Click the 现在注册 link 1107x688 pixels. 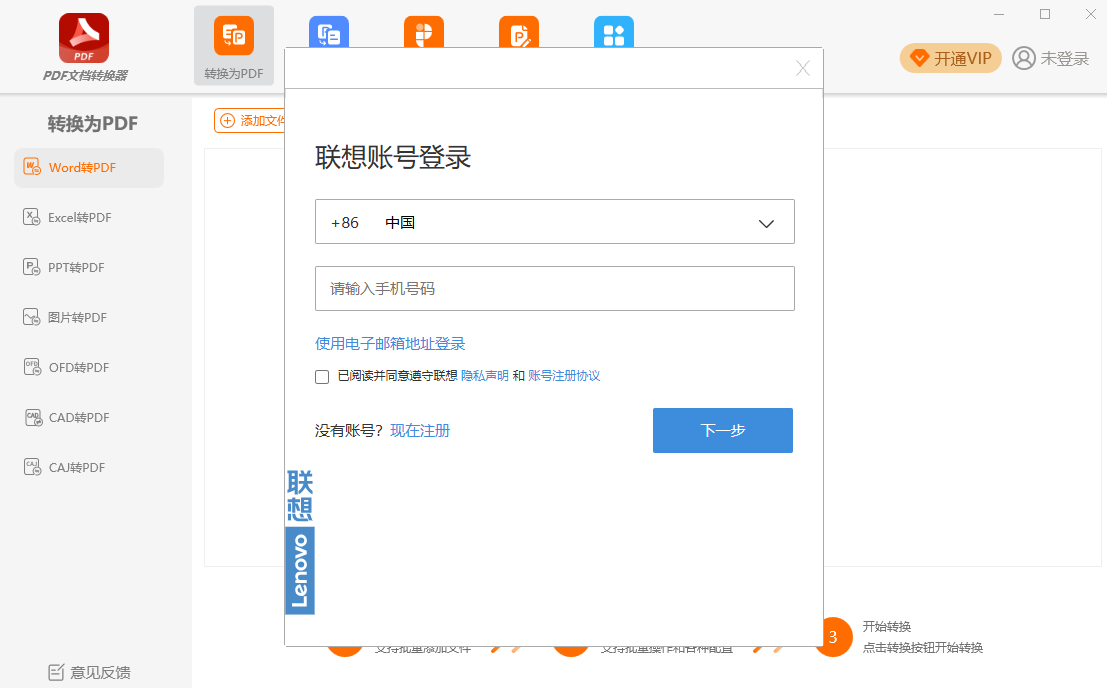[x=420, y=430]
